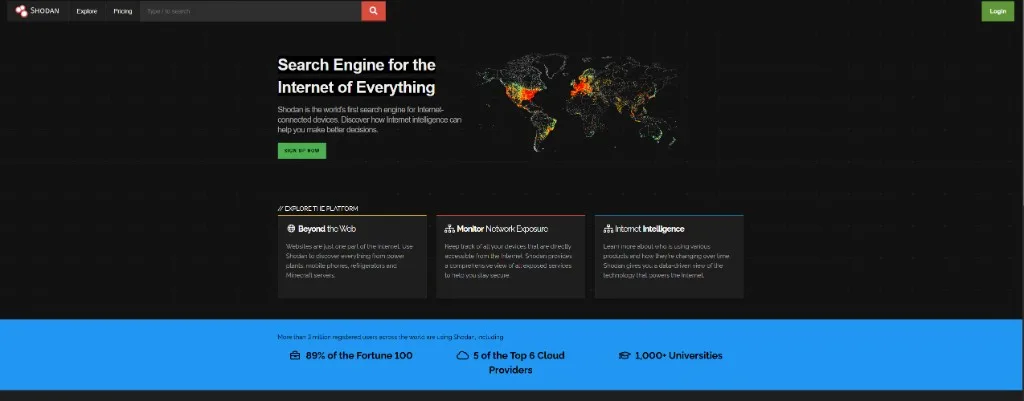Viewport: 1024px width, 401px height.
Task: Click the sitemap icon beside Internet Intelligence
Action: tap(608, 229)
